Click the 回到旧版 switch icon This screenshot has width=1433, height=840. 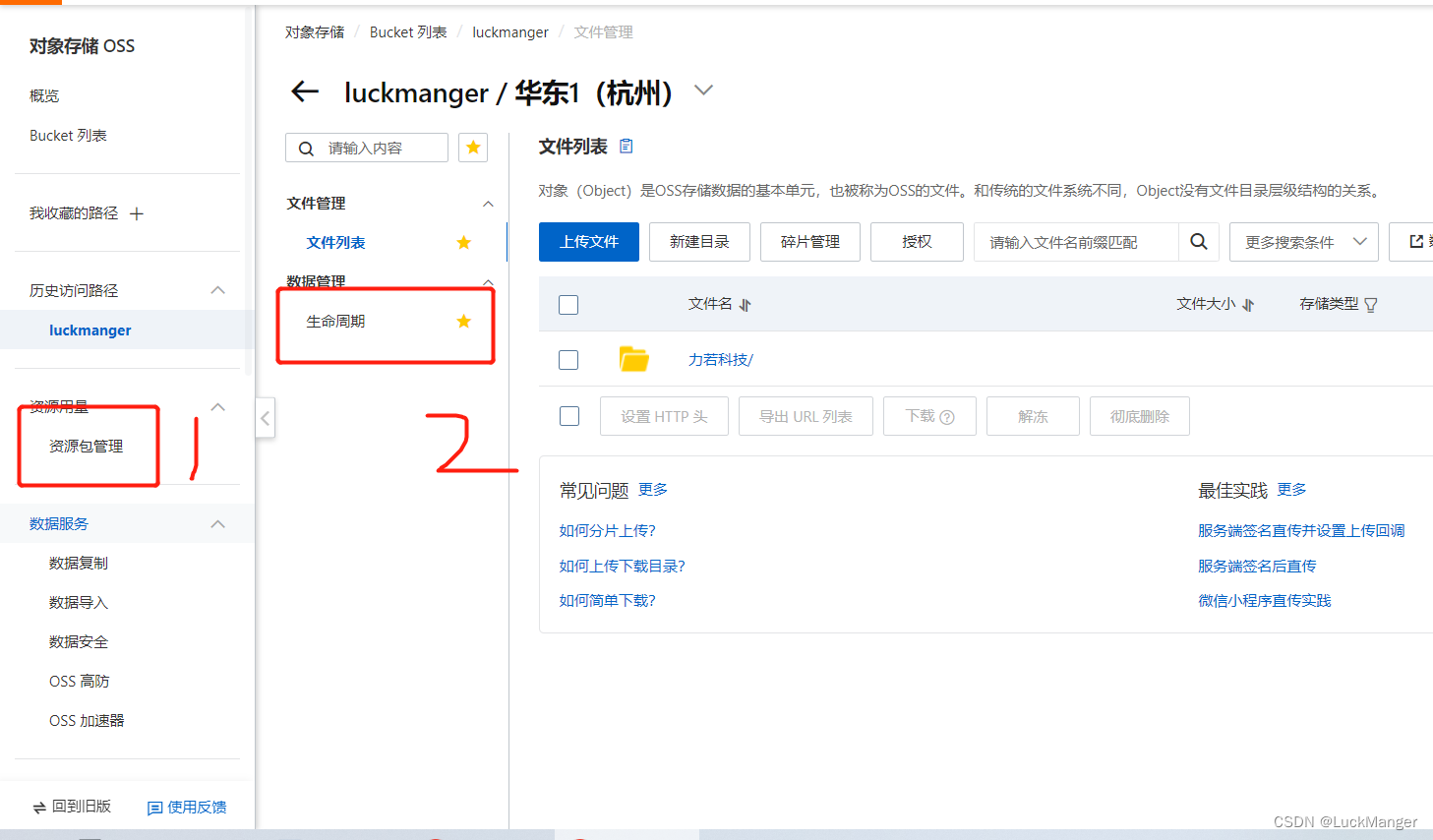point(39,808)
